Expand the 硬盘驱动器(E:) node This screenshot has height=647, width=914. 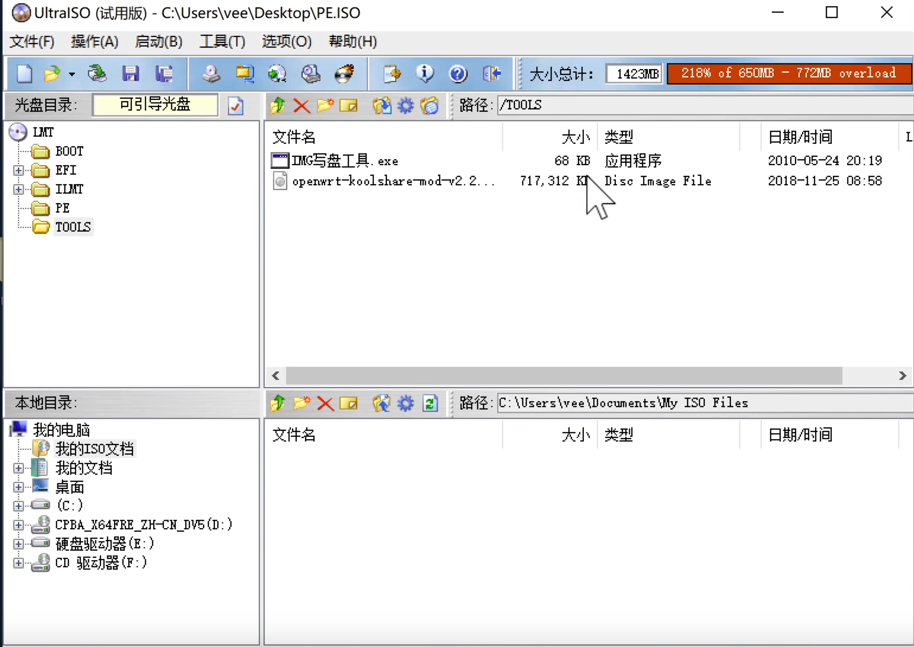point(19,544)
